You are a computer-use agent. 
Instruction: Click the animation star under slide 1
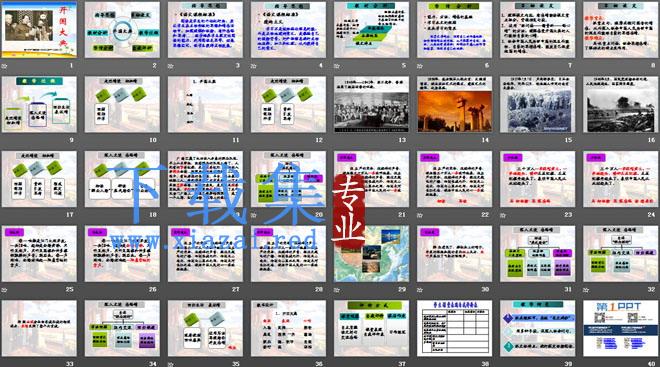click(x=4, y=66)
